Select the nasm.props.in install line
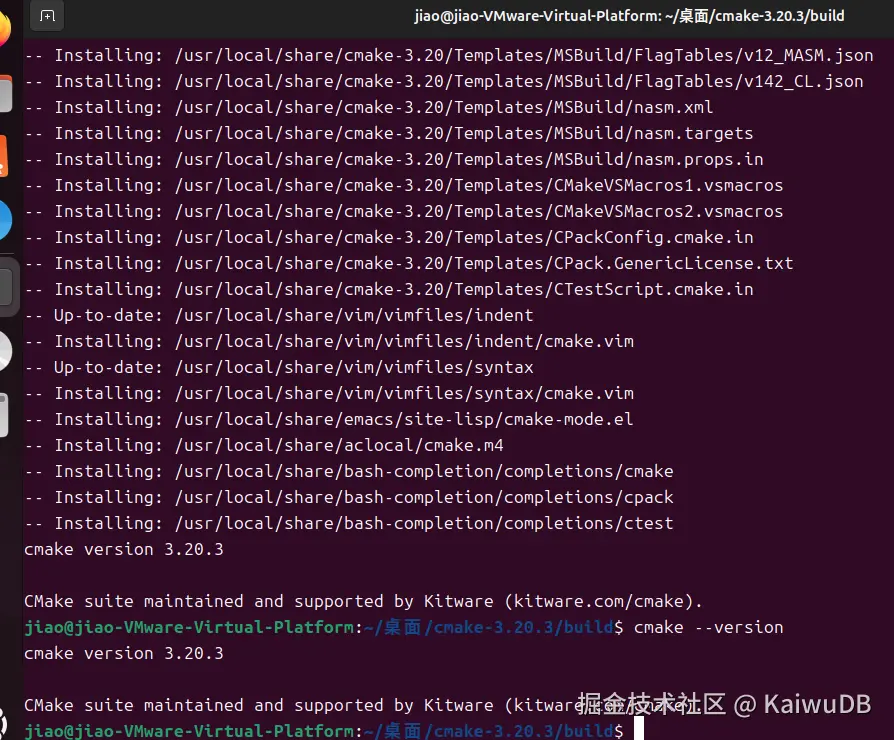894x740 pixels. point(393,160)
